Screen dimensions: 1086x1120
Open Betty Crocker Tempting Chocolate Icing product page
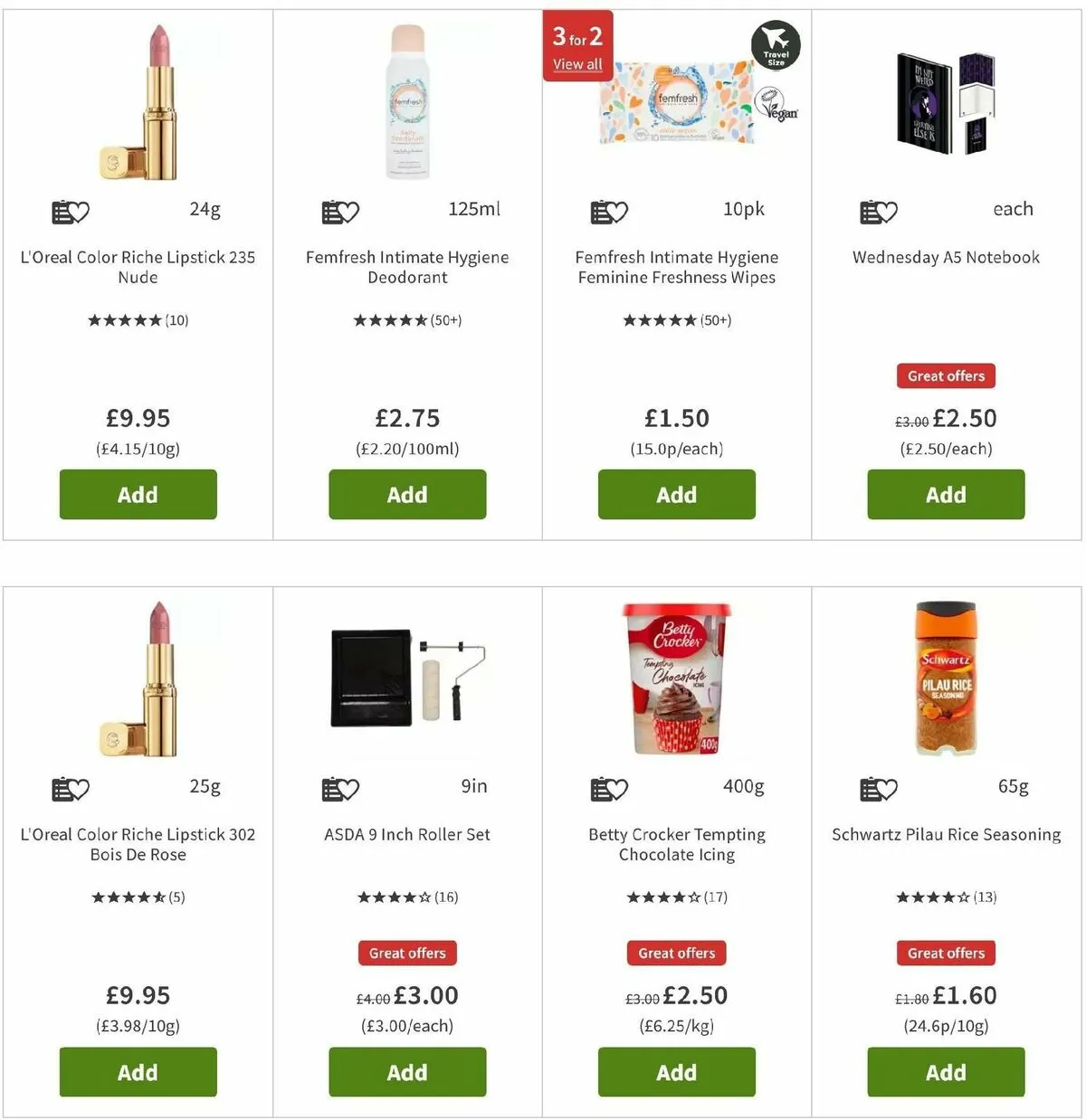click(x=677, y=844)
